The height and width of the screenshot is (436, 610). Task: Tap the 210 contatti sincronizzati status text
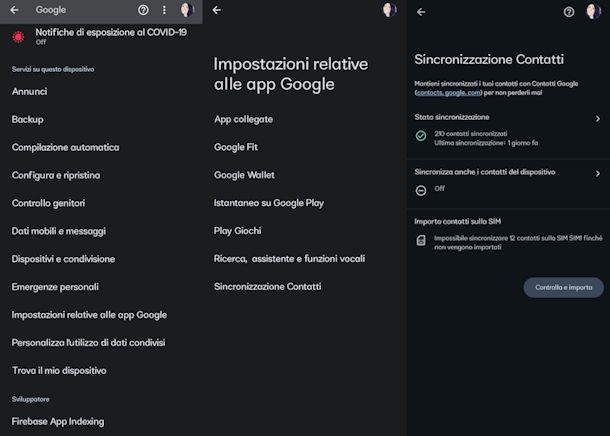click(x=471, y=134)
